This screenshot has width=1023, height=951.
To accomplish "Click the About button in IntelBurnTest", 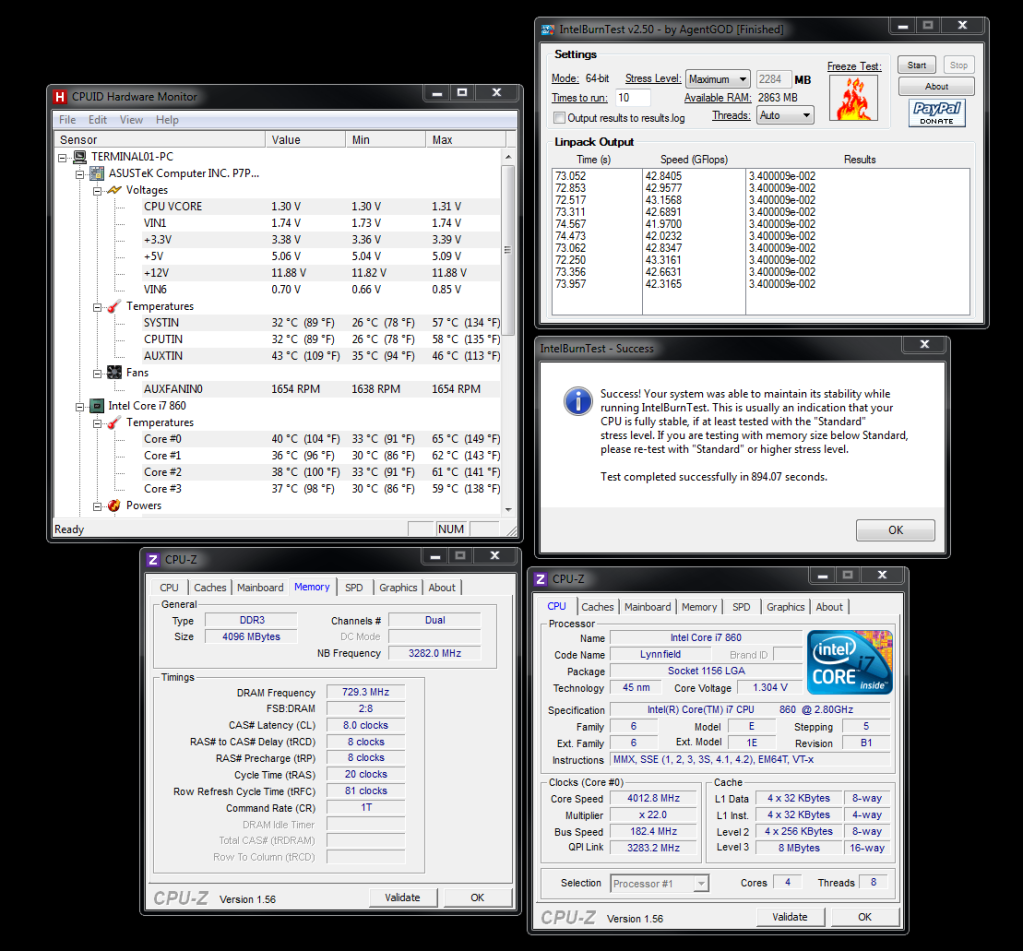I will click(936, 87).
